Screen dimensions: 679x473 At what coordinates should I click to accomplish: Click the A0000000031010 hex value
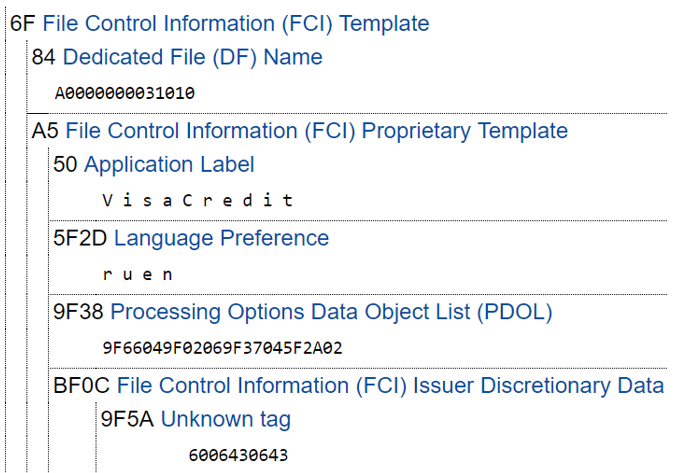pyautogui.click(x=125, y=94)
